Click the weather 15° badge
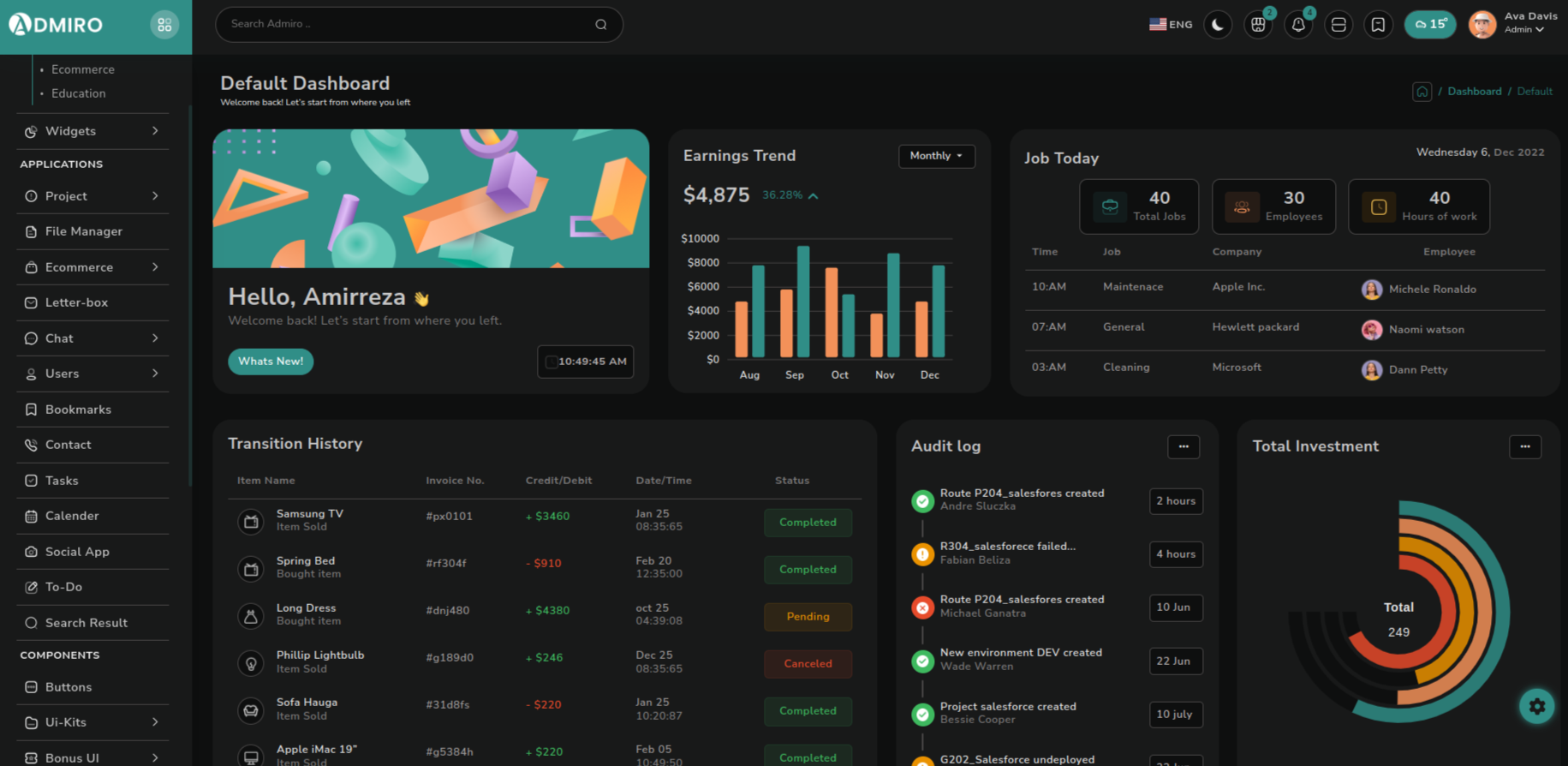 [x=1429, y=25]
